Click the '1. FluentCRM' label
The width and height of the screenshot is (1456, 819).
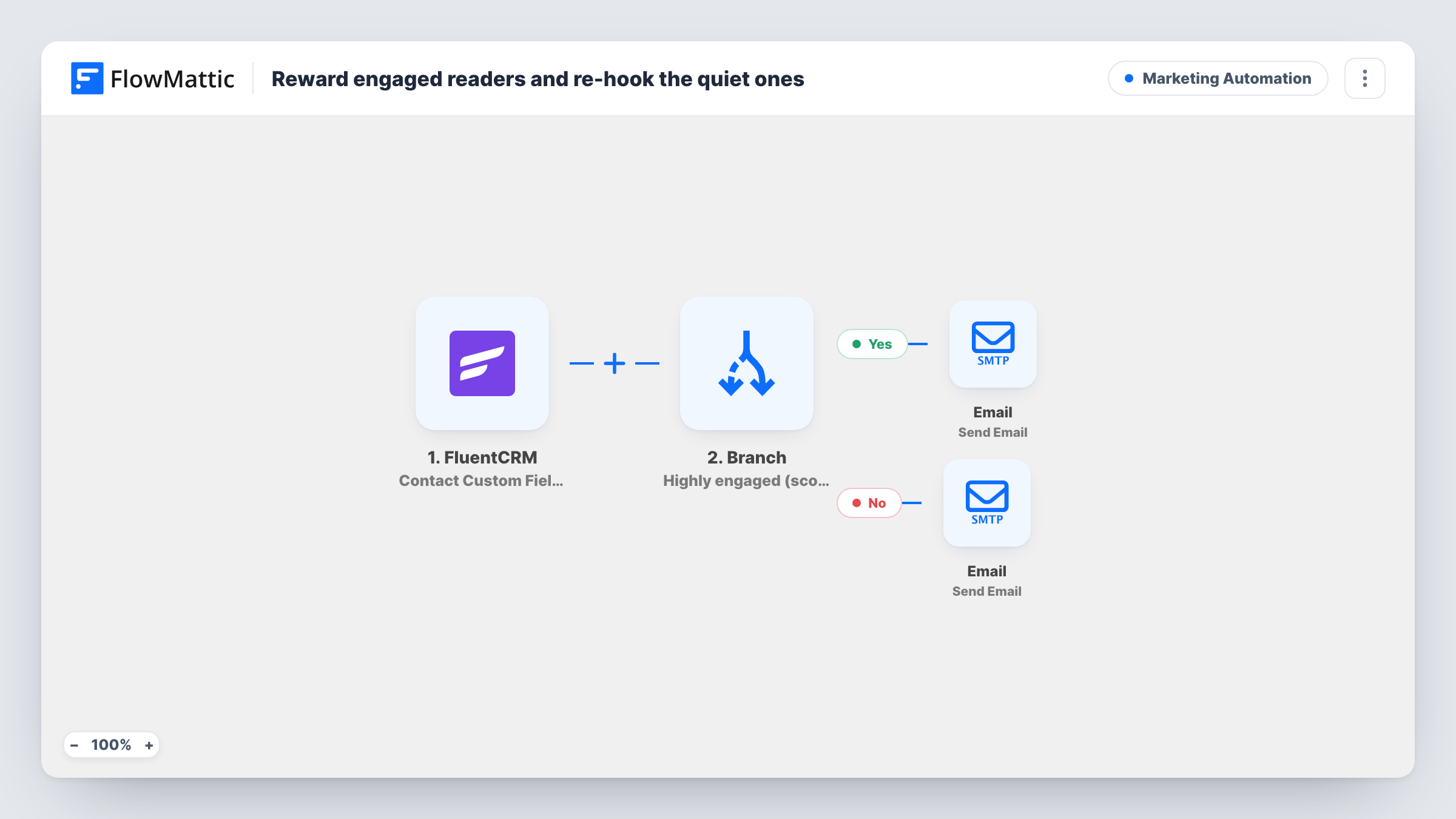point(482,457)
